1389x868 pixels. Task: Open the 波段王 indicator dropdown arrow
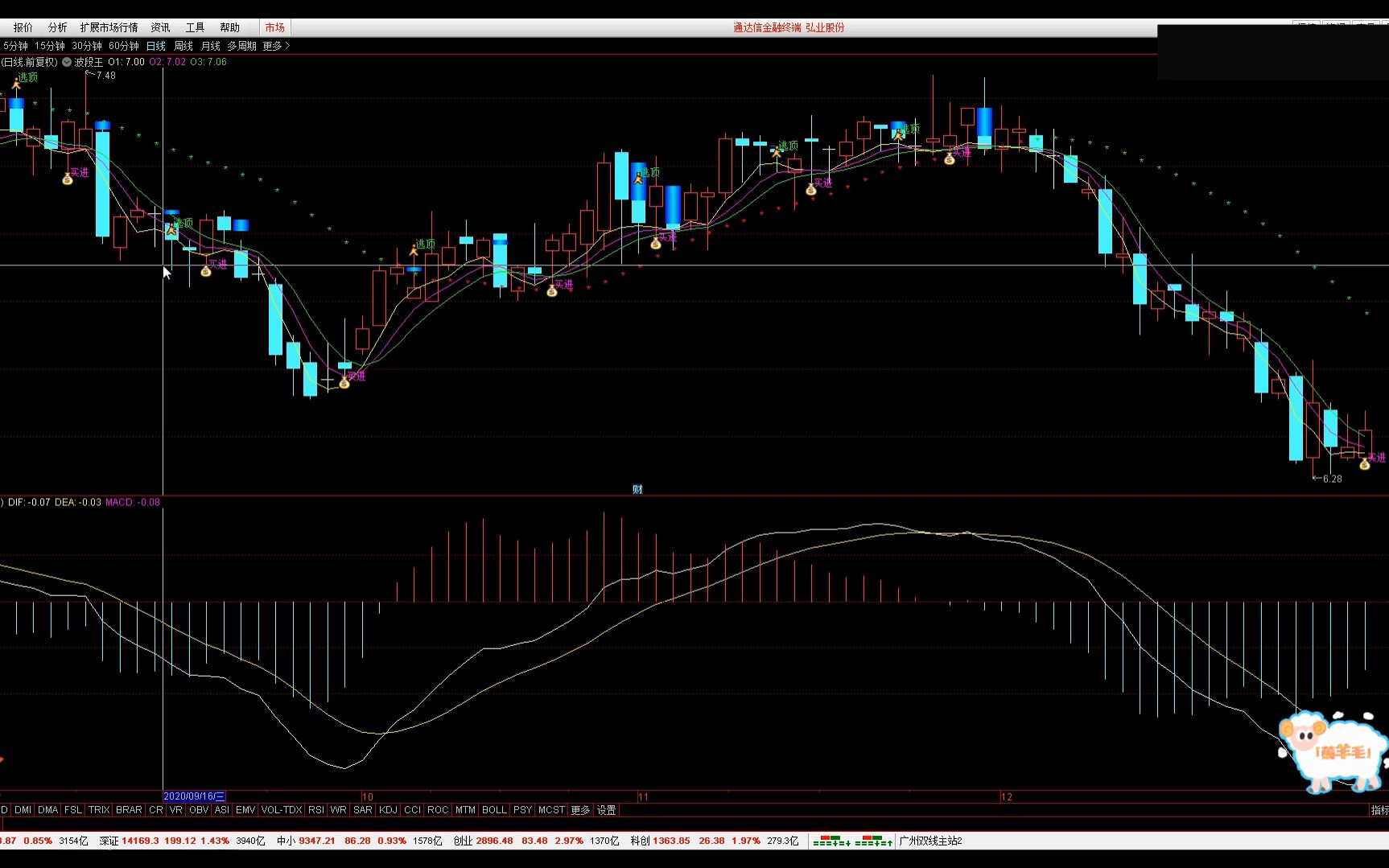coord(67,62)
